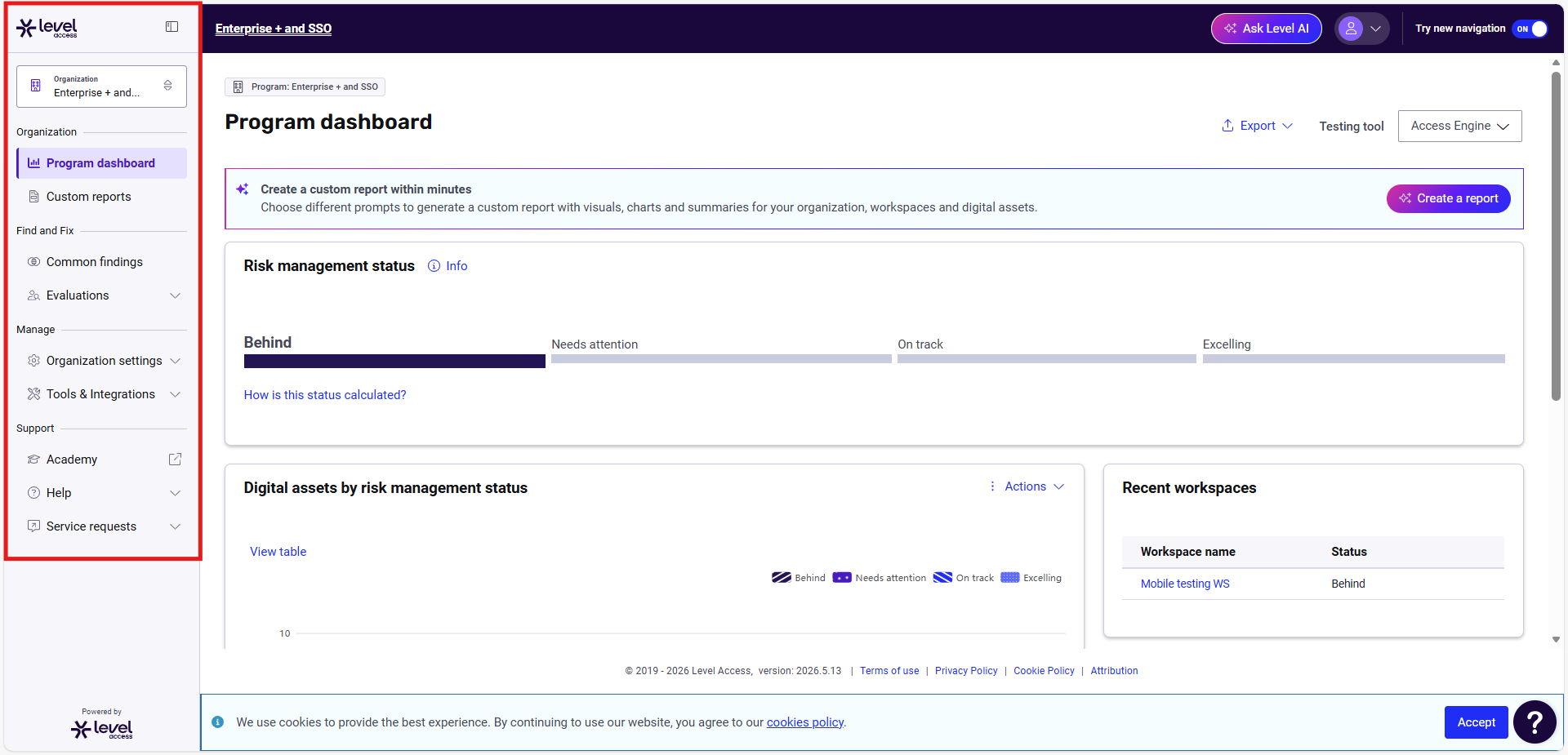
Task: Go to Common findings in the sidebar
Action: 102,262
